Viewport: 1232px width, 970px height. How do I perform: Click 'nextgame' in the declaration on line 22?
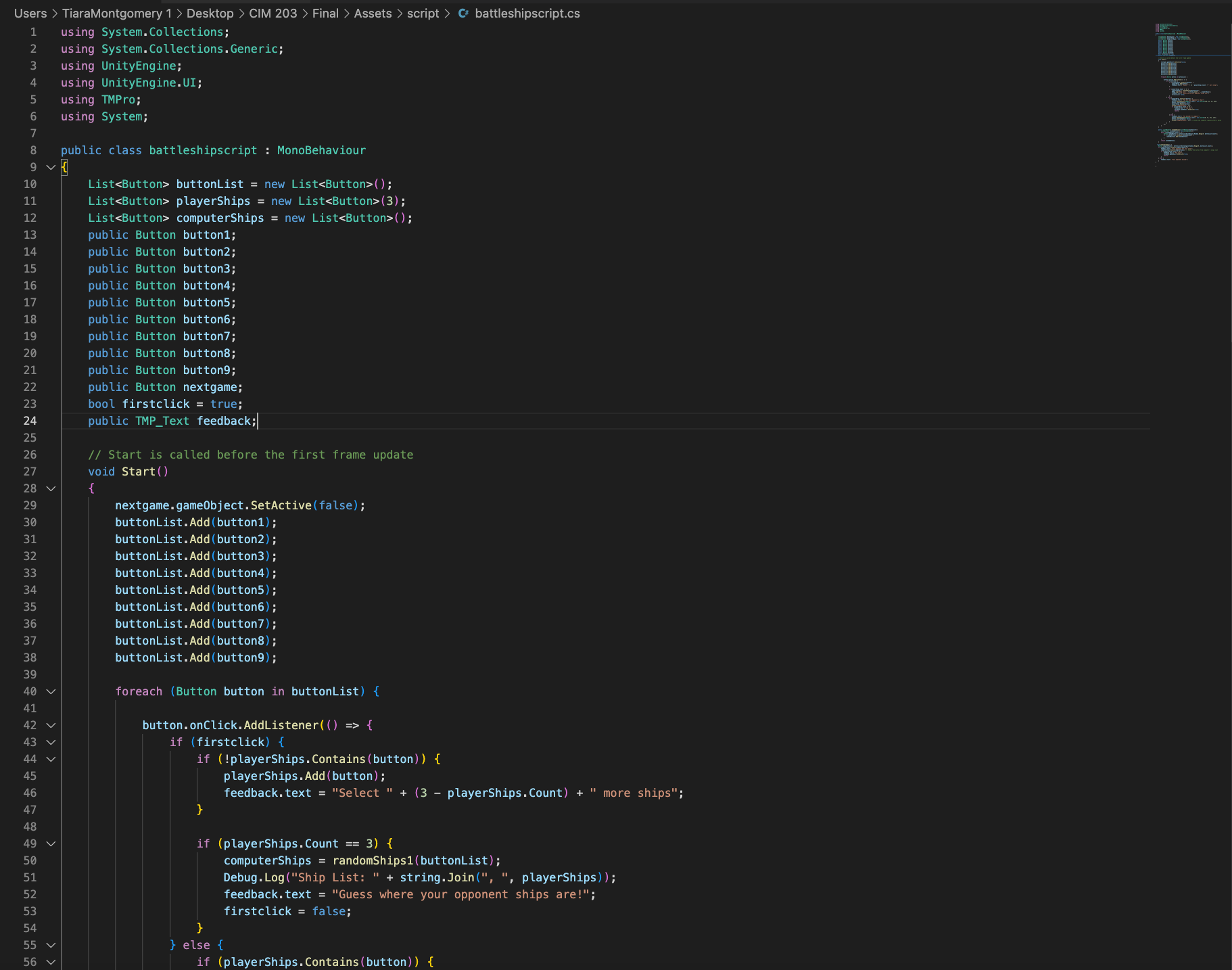(210, 387)
